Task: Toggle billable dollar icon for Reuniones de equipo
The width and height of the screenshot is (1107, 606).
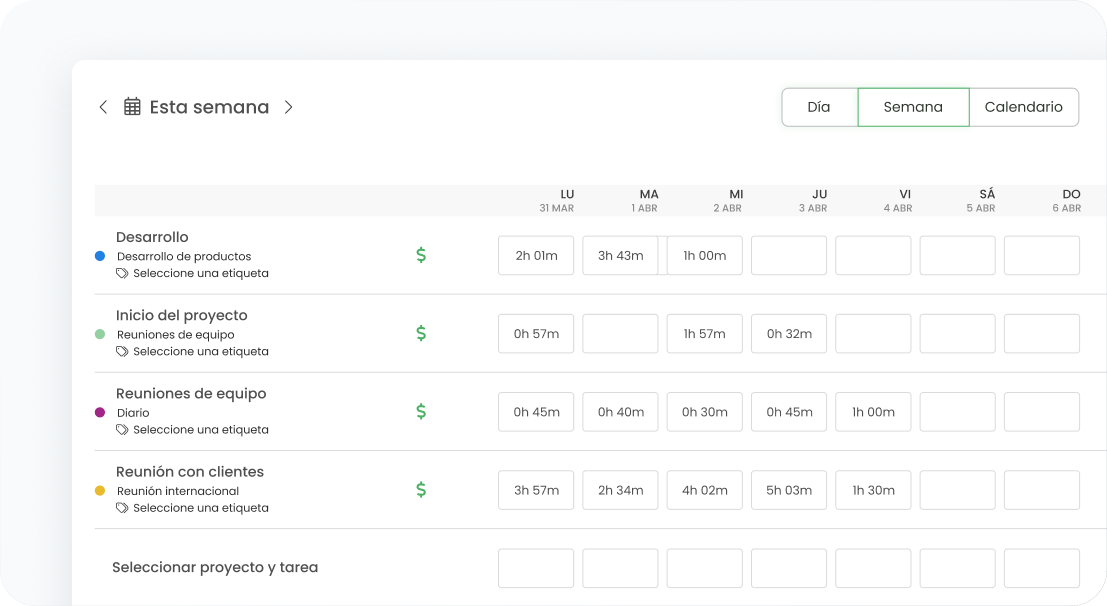Action: (x=421, y=411)
